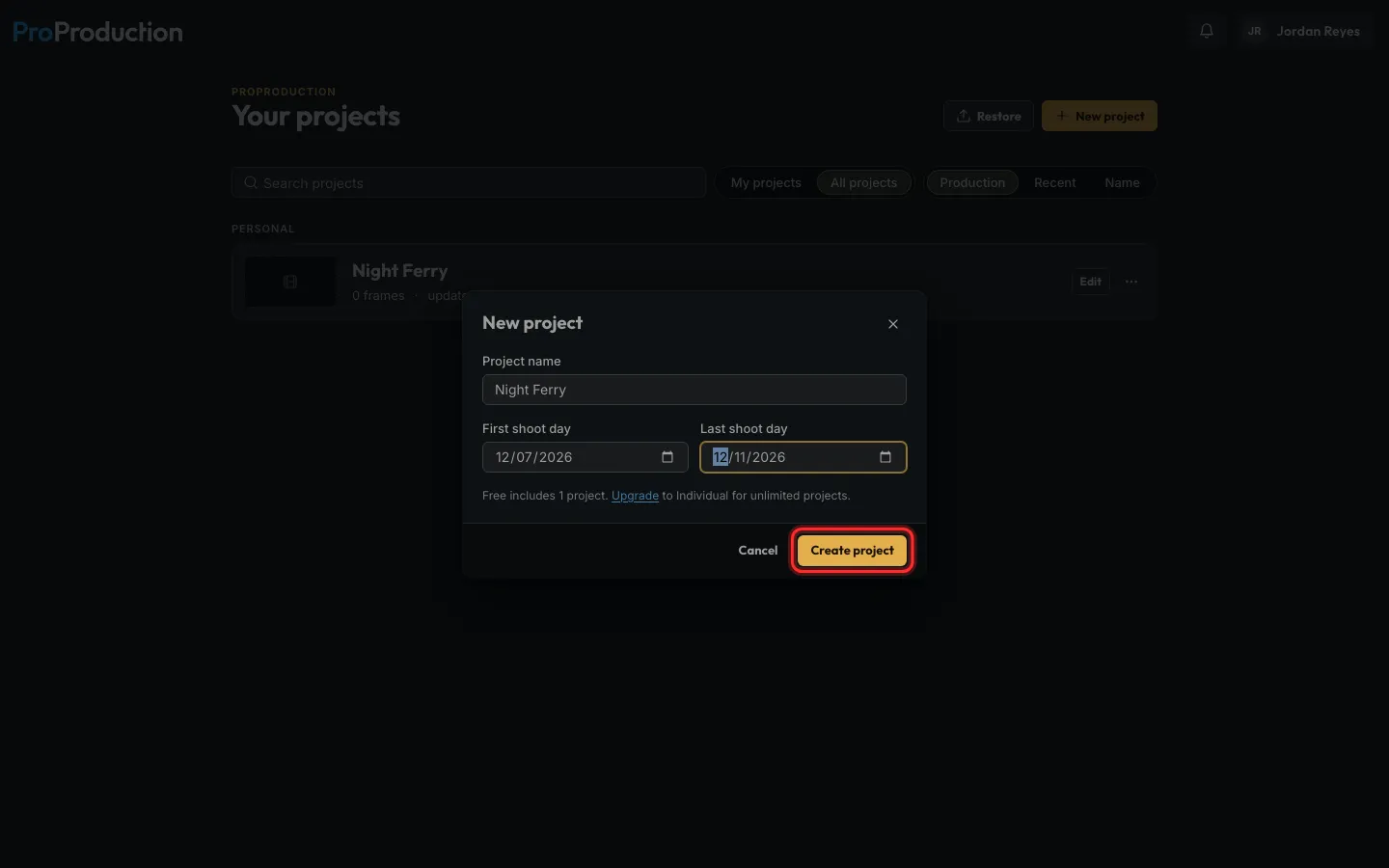This screenshot has height=868, width=1389.
Task: Select the month in Last shoot day
Action: pyautogui.click(x=721, y=457)
